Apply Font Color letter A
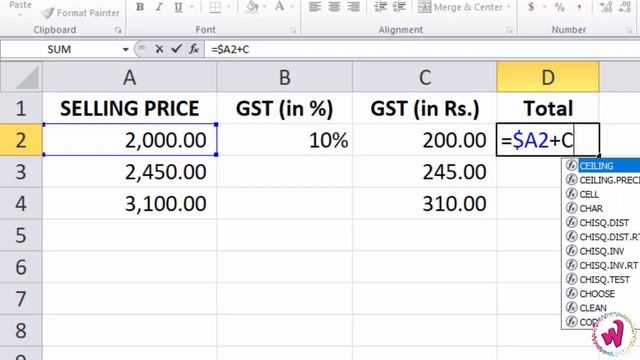 click(x=279, y=7)
